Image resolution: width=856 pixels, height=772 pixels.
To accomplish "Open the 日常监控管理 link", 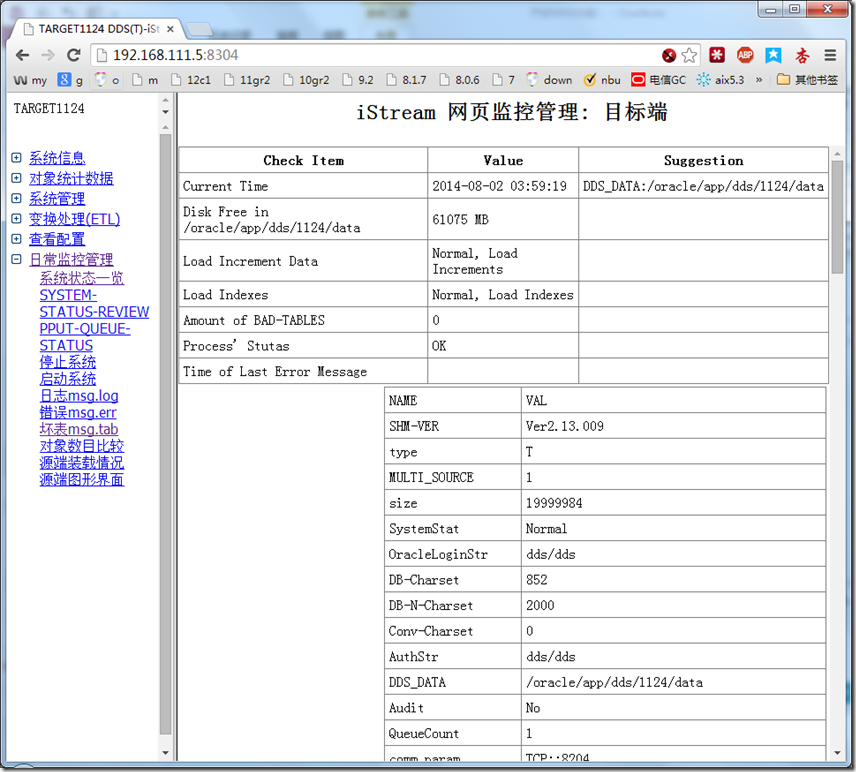I will (x=71, y=259).
